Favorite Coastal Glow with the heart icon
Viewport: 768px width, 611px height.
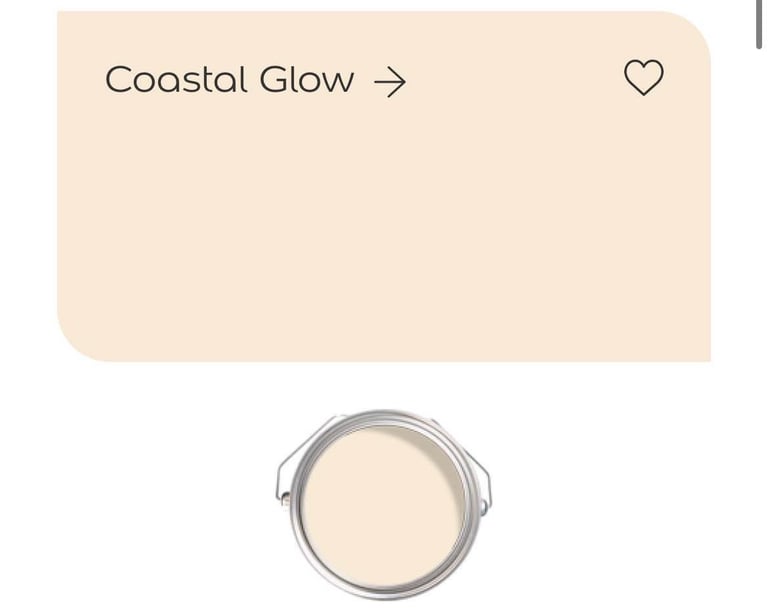644,77
